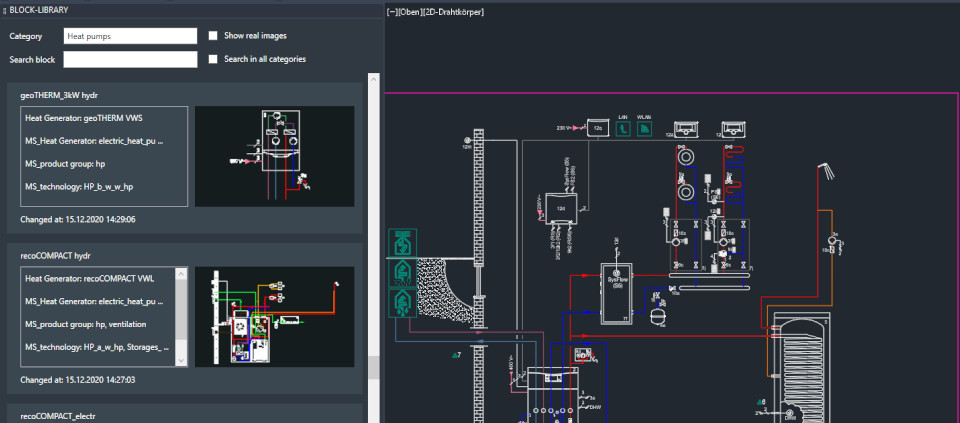
Task: Click the recoCOMPACT hydr block title
Action: point(56,256)
